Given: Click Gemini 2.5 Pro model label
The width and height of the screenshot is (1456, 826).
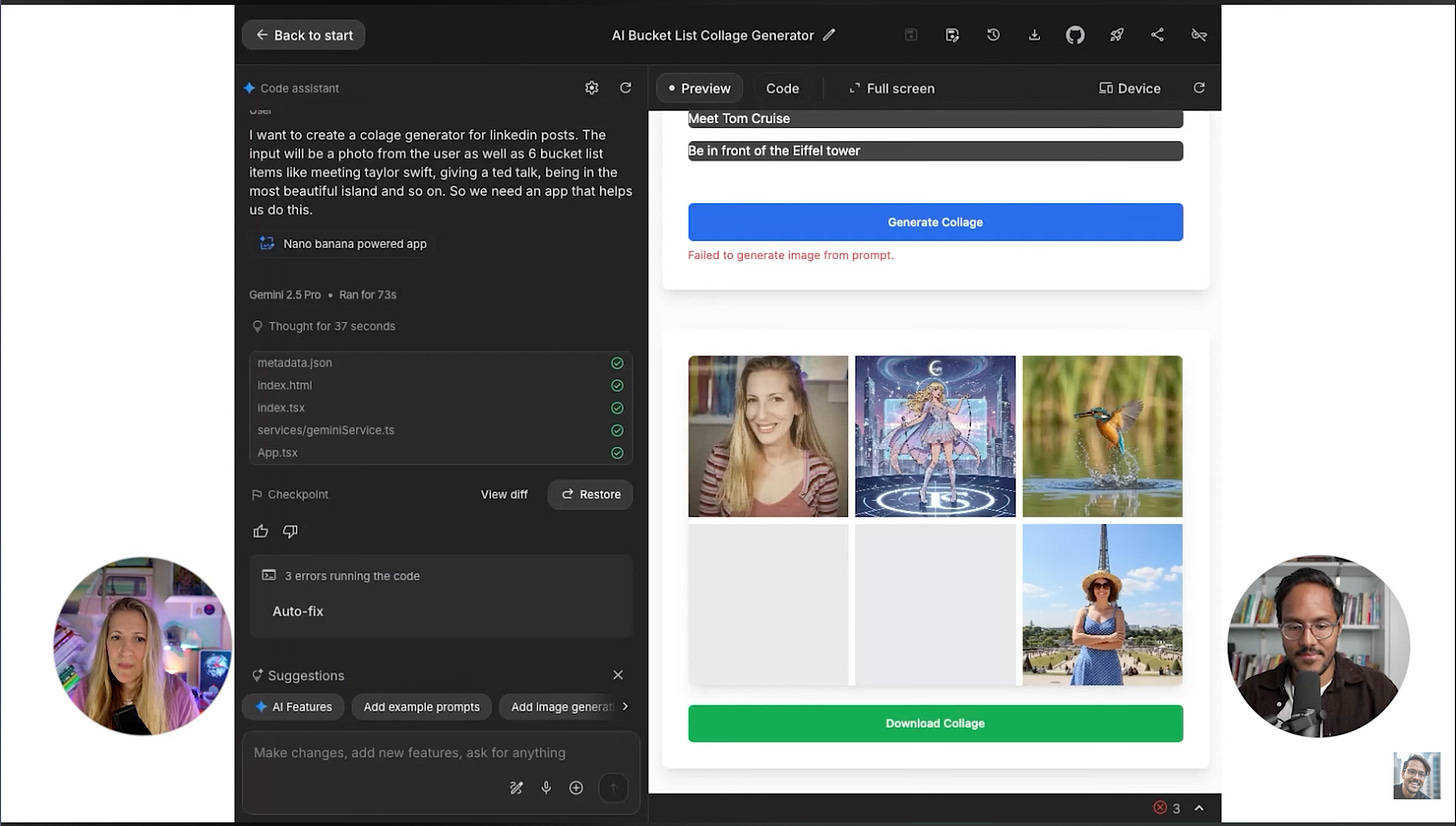Looking at the screenshot, I should [285, 295].
